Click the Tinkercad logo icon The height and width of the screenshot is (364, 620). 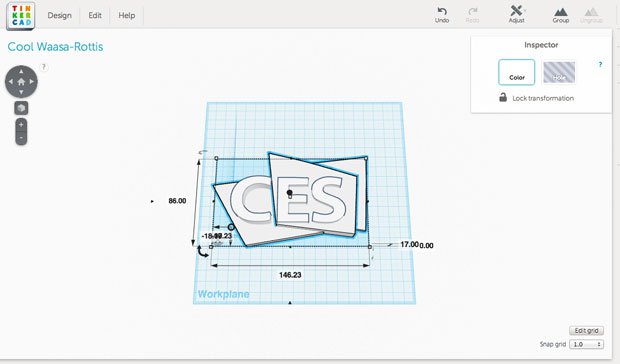point(21,16)
